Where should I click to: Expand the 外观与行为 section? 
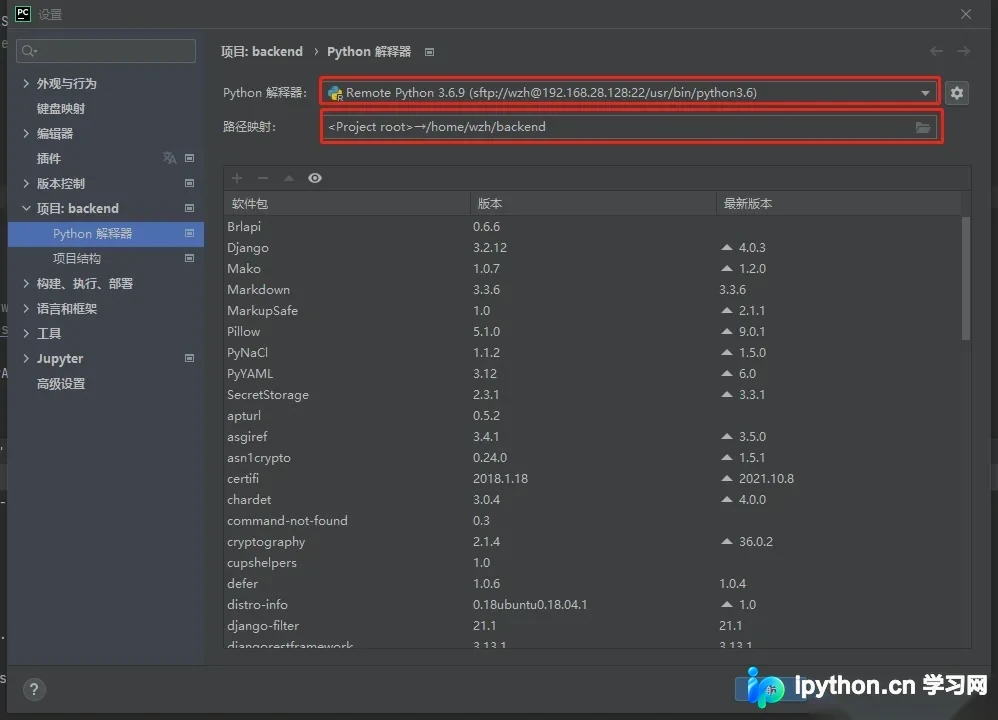26,83
